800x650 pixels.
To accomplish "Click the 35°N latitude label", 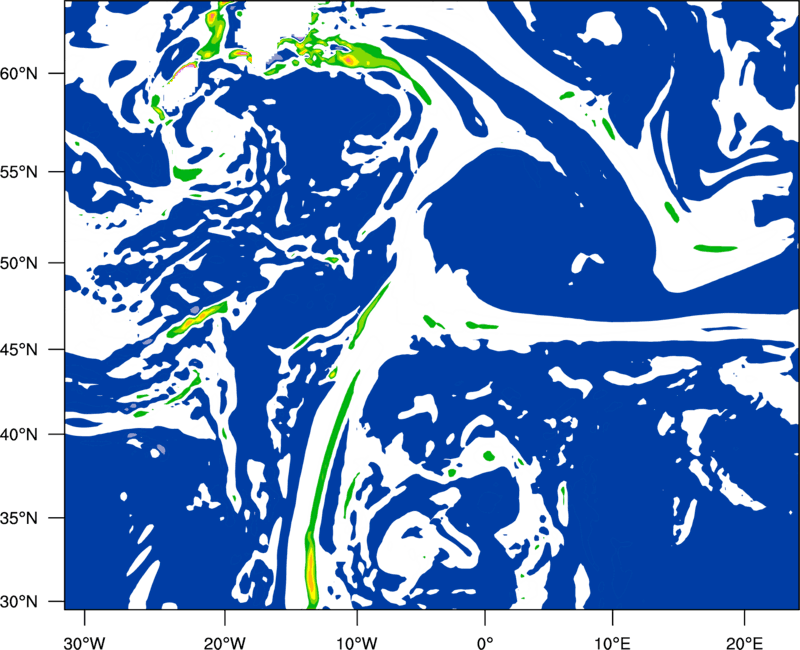I will 19,518.
